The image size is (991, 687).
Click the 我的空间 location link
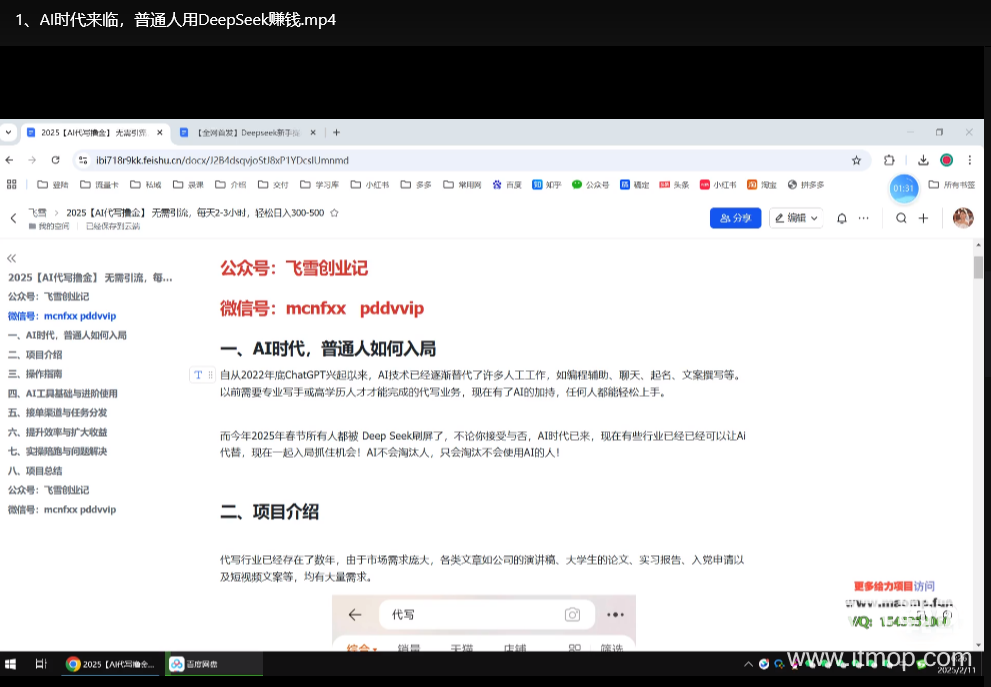49,226
